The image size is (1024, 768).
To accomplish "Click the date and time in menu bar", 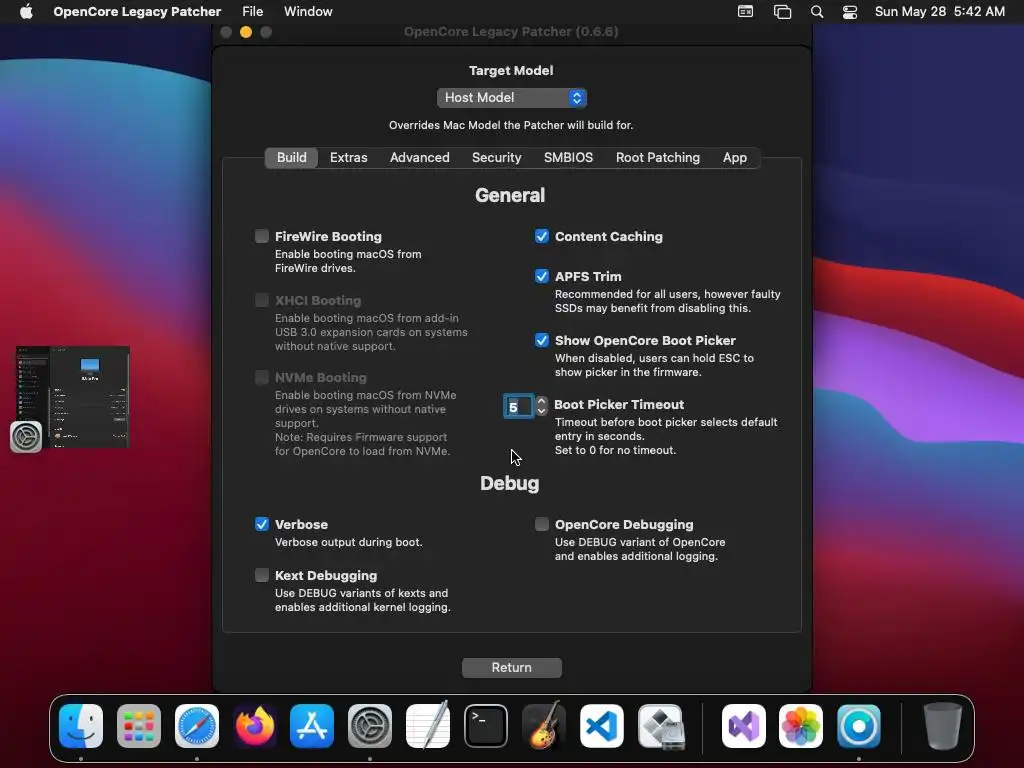I will [x=940, y=12].
